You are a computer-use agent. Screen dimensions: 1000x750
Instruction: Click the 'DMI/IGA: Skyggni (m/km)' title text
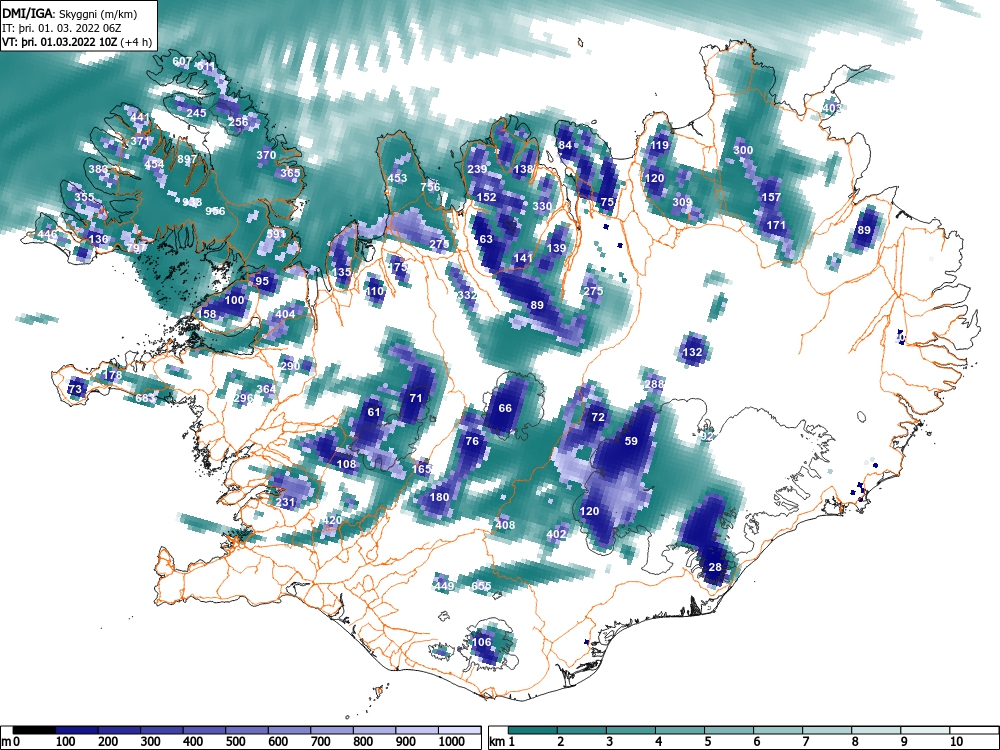(x=70, y=13)
